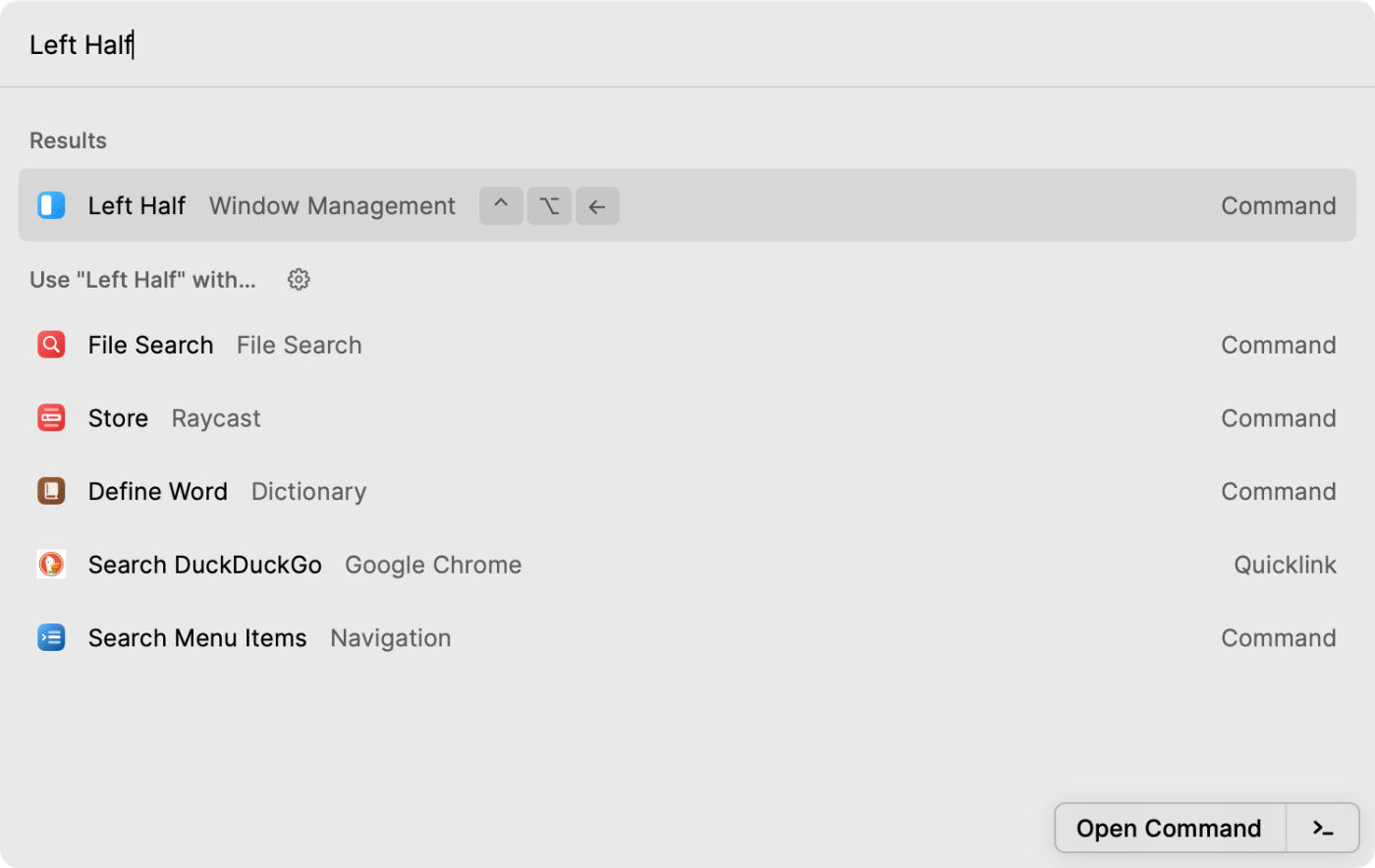The image size is (1375, 868).
Task: Click Command label on Store row
Action: (1278, 418)
